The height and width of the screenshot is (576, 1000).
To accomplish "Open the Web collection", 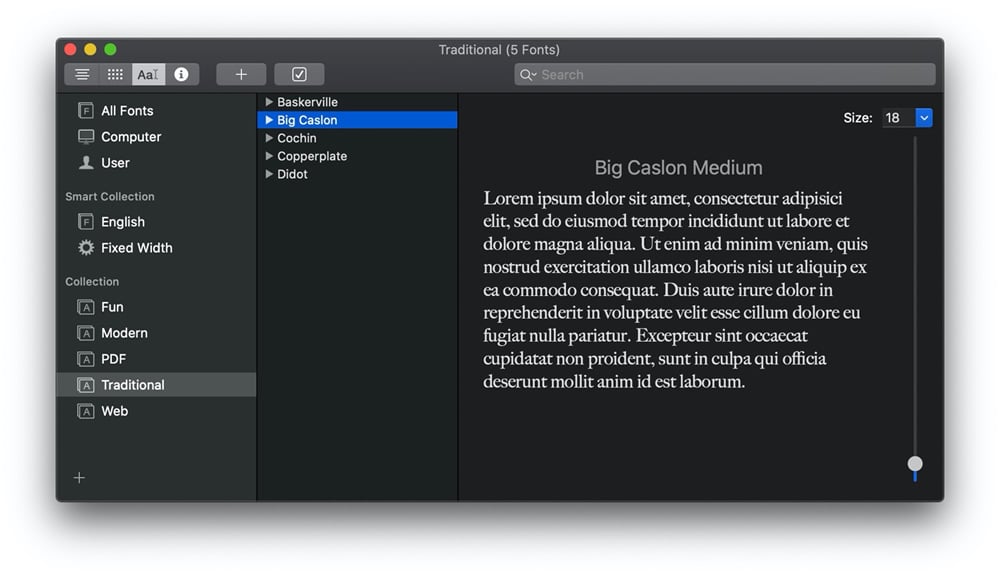I will point(114,411).
